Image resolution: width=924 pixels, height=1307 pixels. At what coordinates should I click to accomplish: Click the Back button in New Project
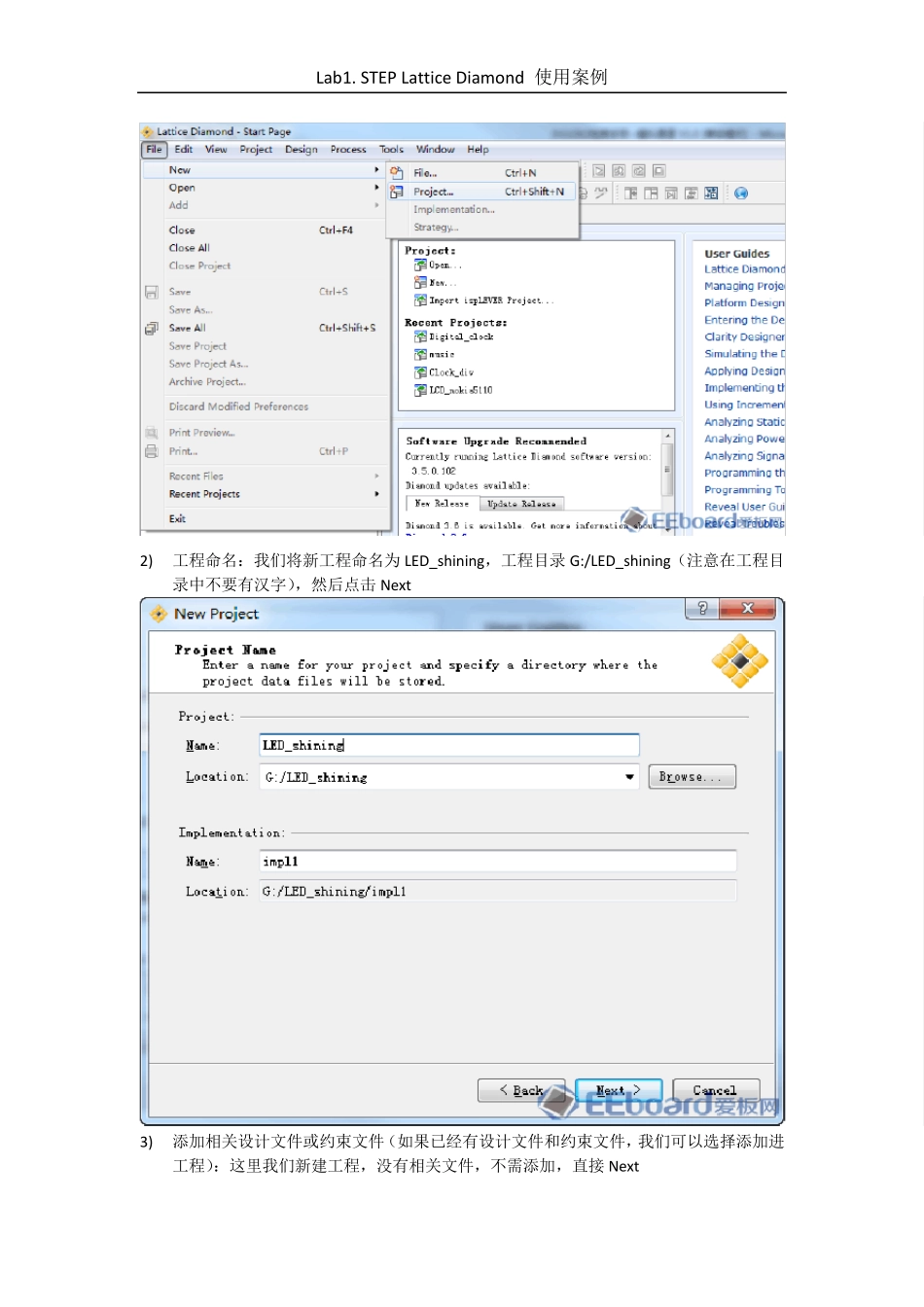coord(521,1091)
